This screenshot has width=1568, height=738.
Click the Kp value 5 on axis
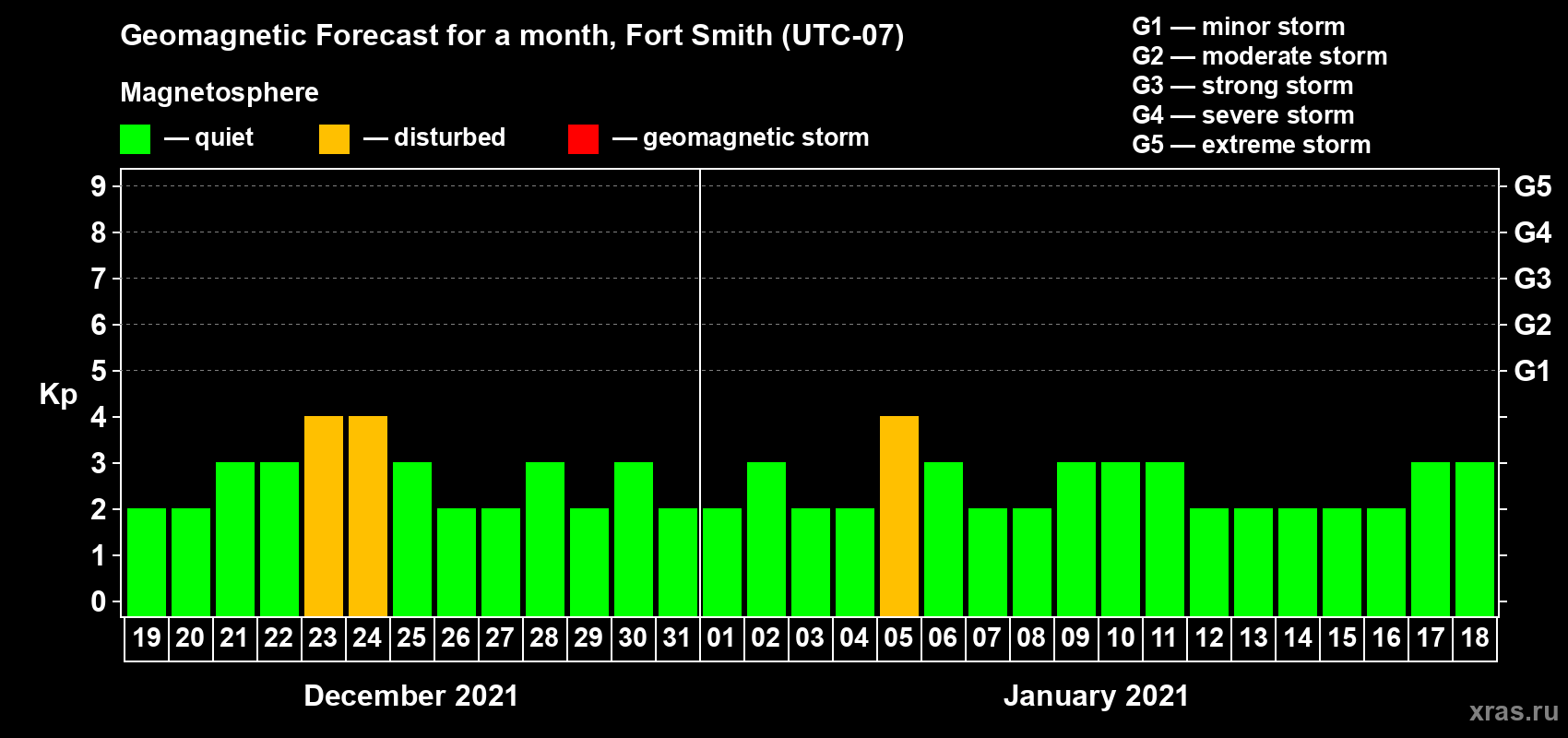point(99,371)
